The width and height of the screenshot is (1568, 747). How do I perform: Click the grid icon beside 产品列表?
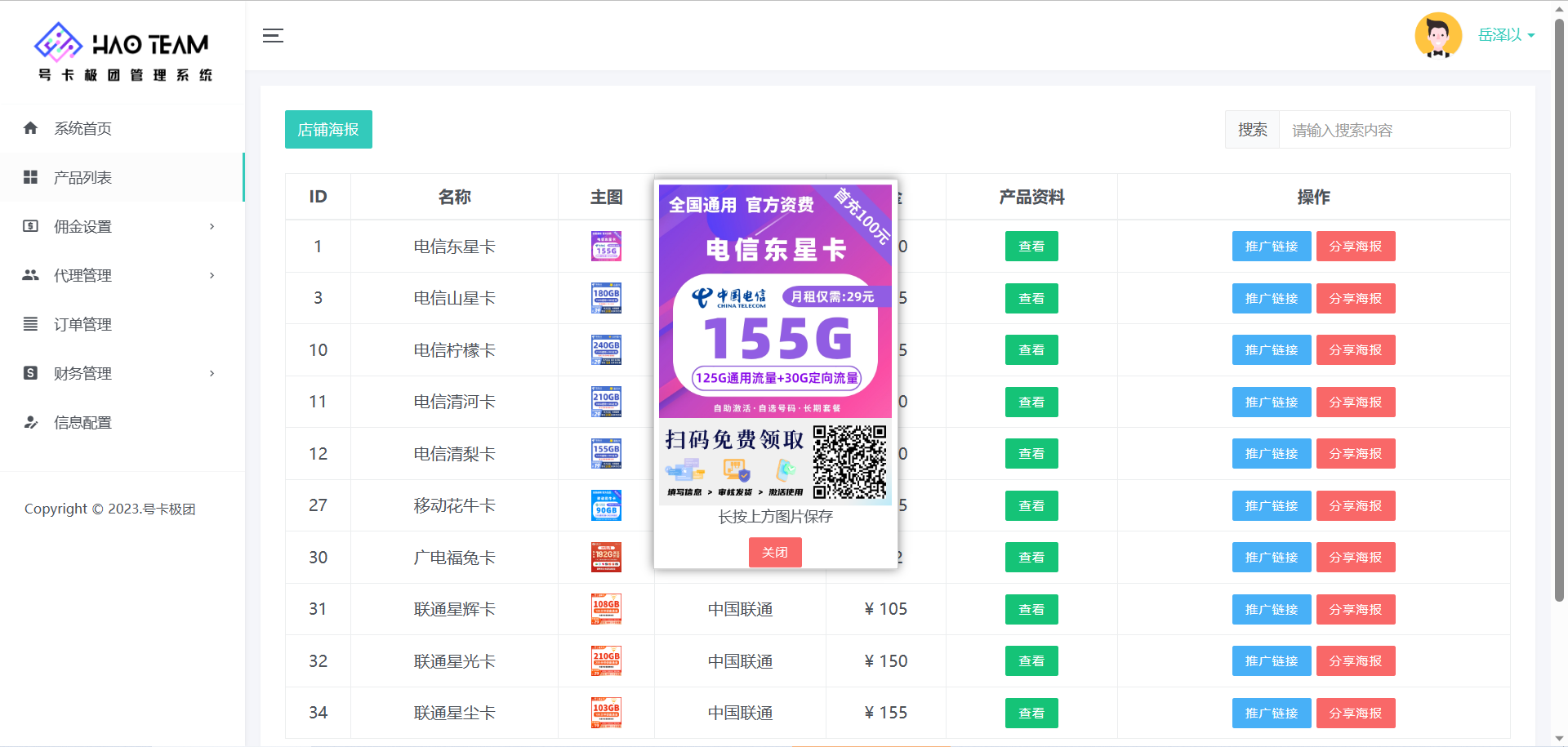pos(30,177)
